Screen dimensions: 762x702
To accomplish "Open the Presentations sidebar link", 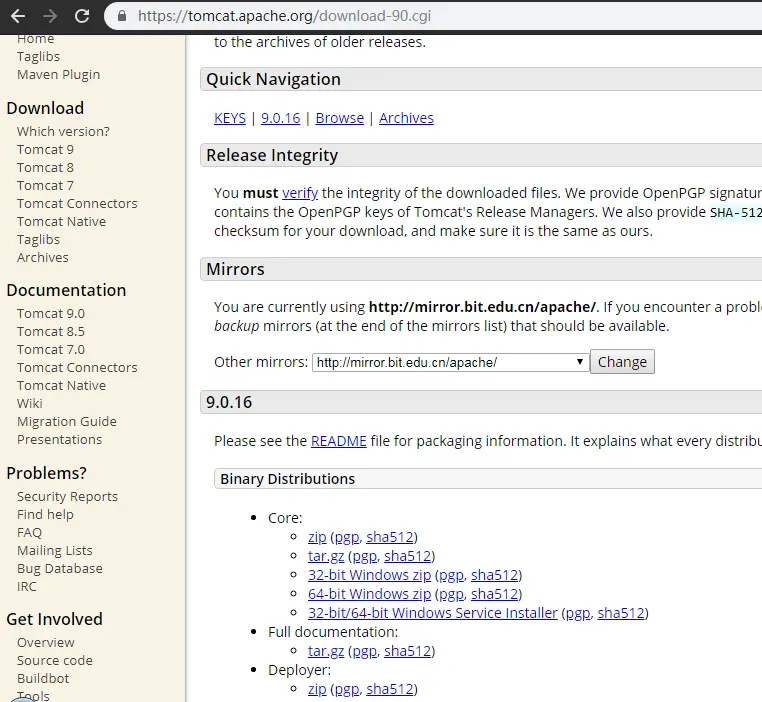I will tap(59, 440).
